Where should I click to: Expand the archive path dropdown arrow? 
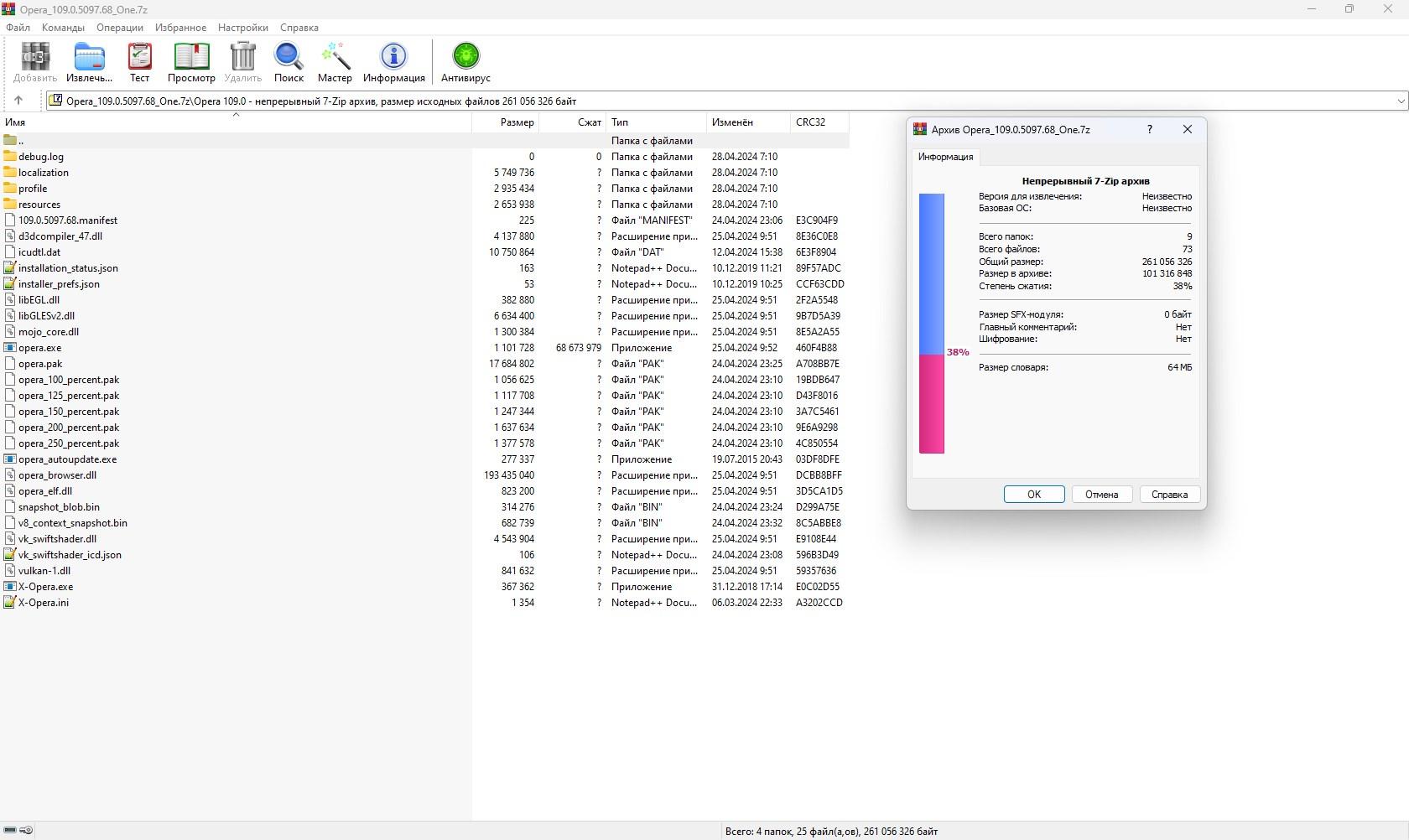1401,101
